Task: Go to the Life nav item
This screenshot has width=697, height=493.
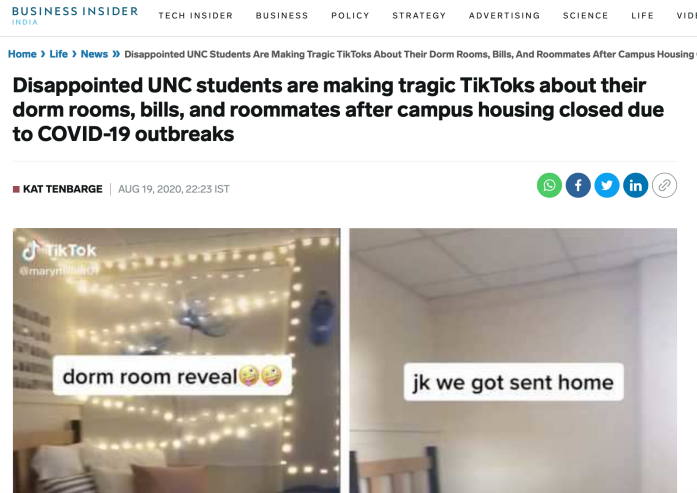Action: point(642,16)
